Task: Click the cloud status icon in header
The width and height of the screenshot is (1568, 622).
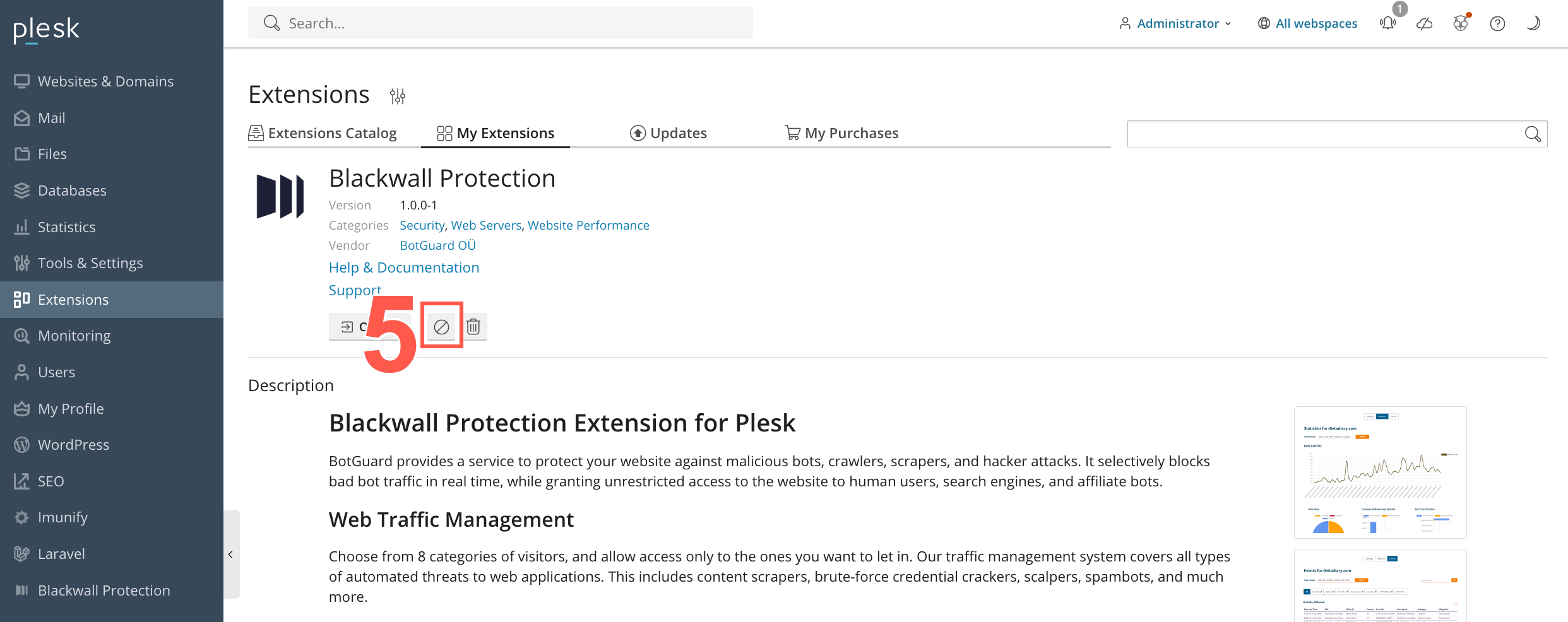Action: coord(1424,23)
